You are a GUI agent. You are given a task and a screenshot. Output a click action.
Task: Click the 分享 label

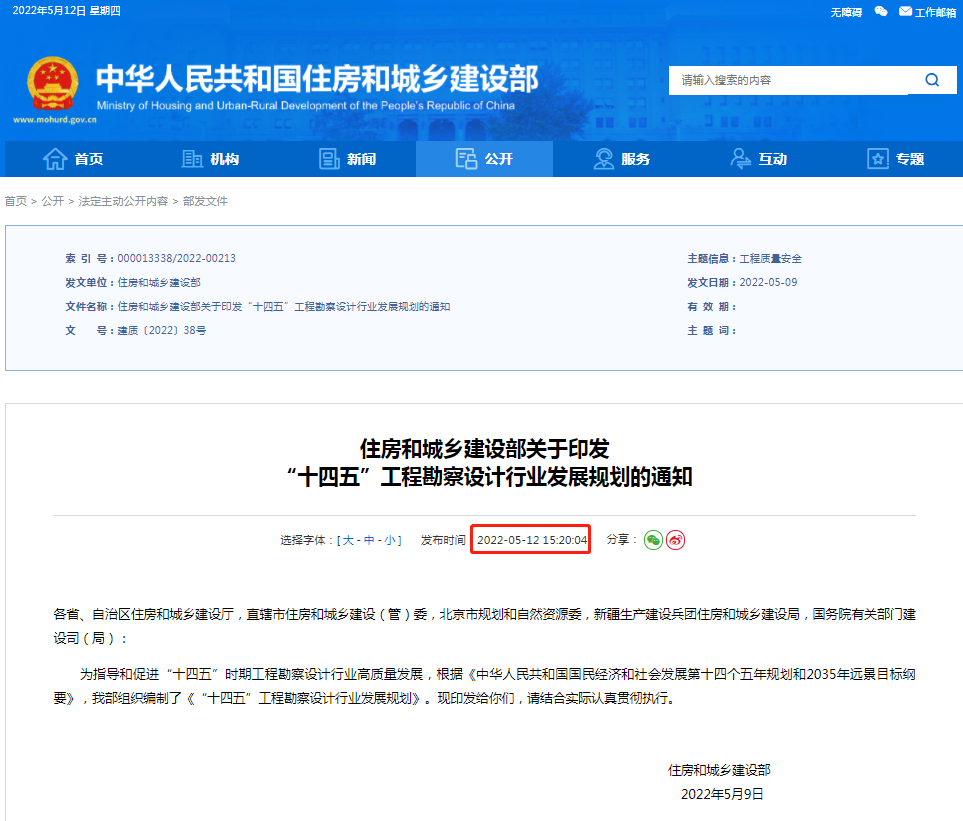coord(621,540)
